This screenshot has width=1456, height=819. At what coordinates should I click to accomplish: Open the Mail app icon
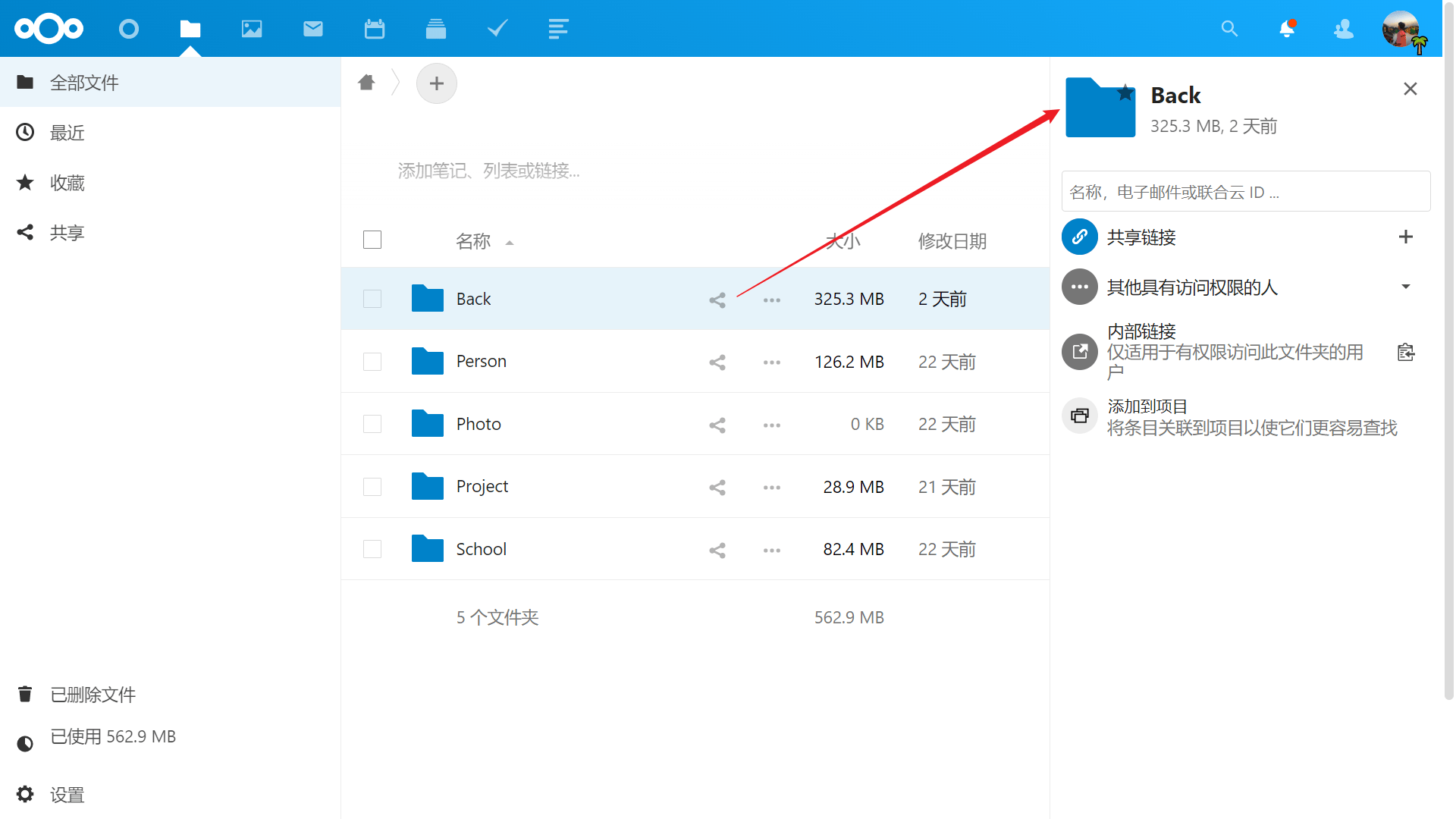(313, 29)
